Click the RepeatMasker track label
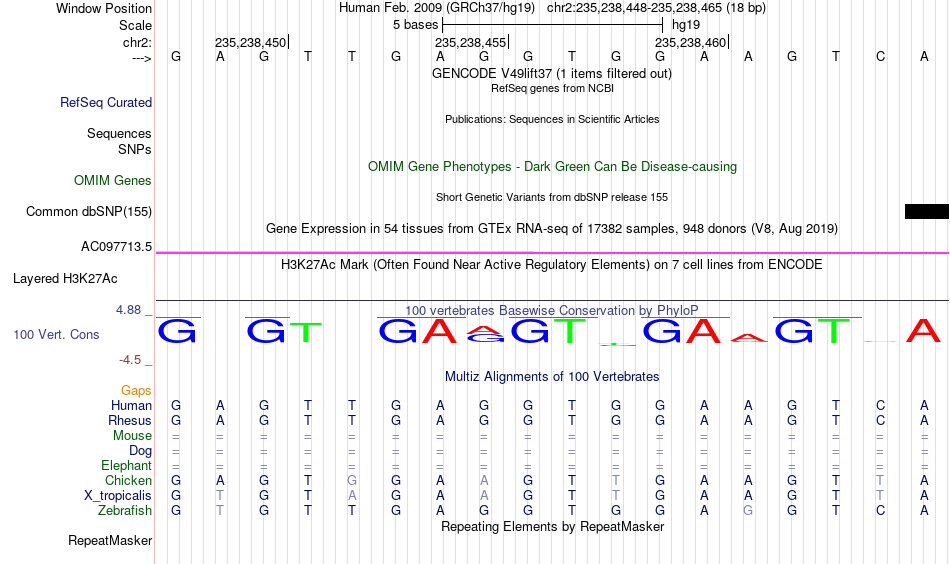Image resolution: width=950 pixels, height=564 pixels. (110, 540)
